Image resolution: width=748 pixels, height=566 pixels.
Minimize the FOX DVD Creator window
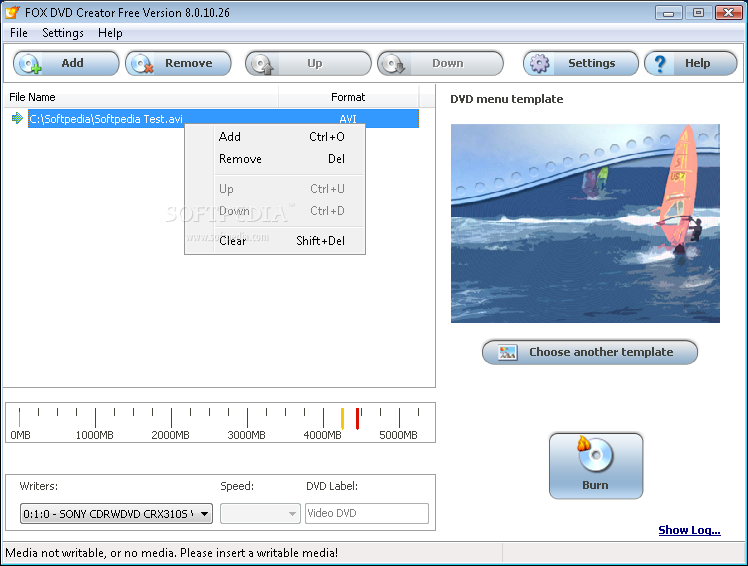[x=669, y=12]
